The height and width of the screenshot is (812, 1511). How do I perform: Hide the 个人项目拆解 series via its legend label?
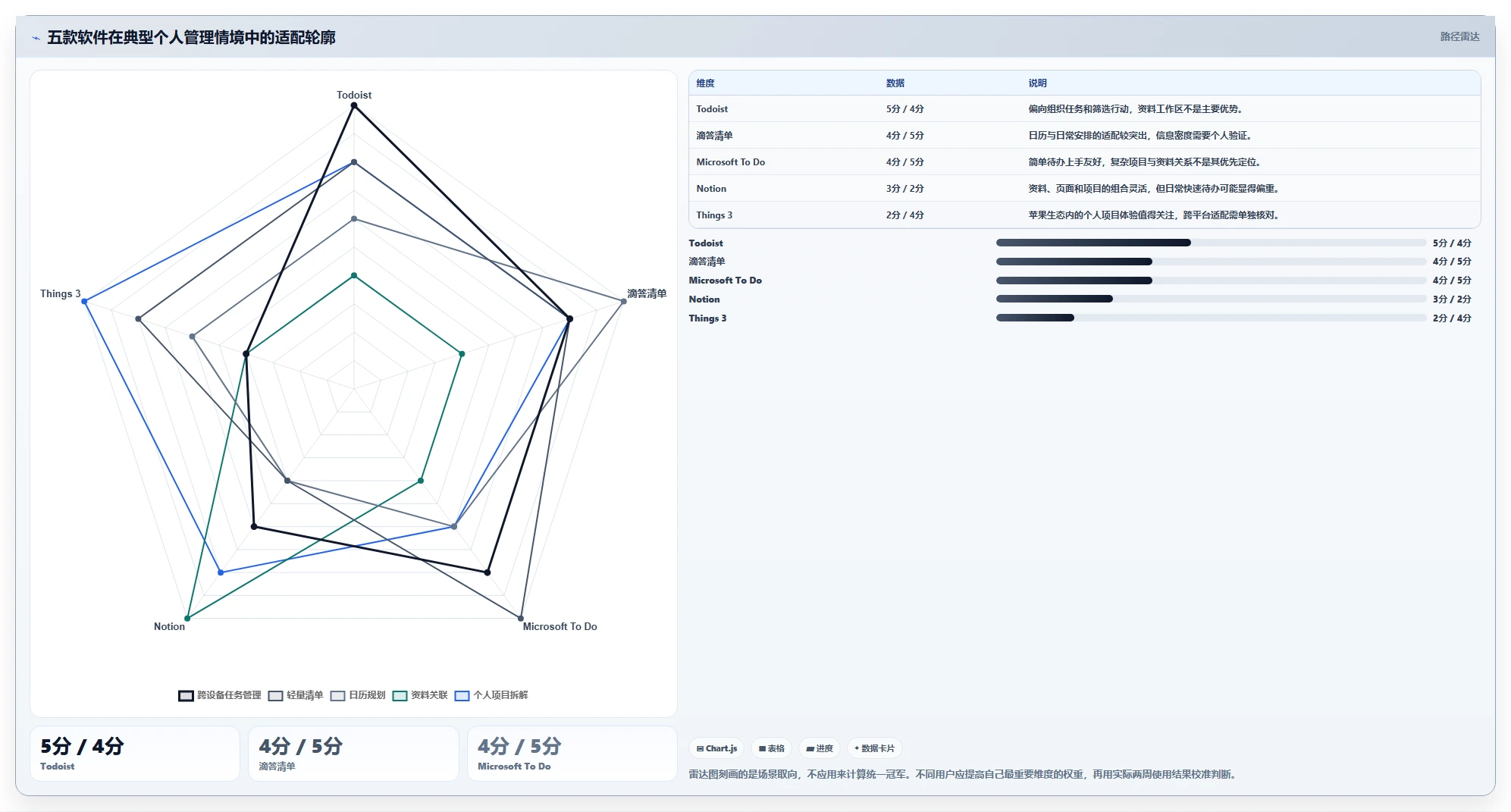click(x=500, y=695)
